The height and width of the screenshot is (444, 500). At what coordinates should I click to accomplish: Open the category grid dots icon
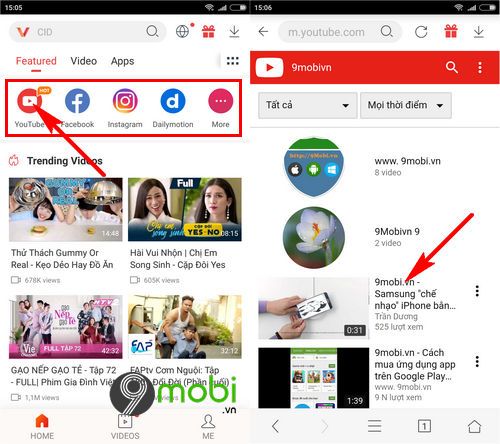tap(233, 61)
